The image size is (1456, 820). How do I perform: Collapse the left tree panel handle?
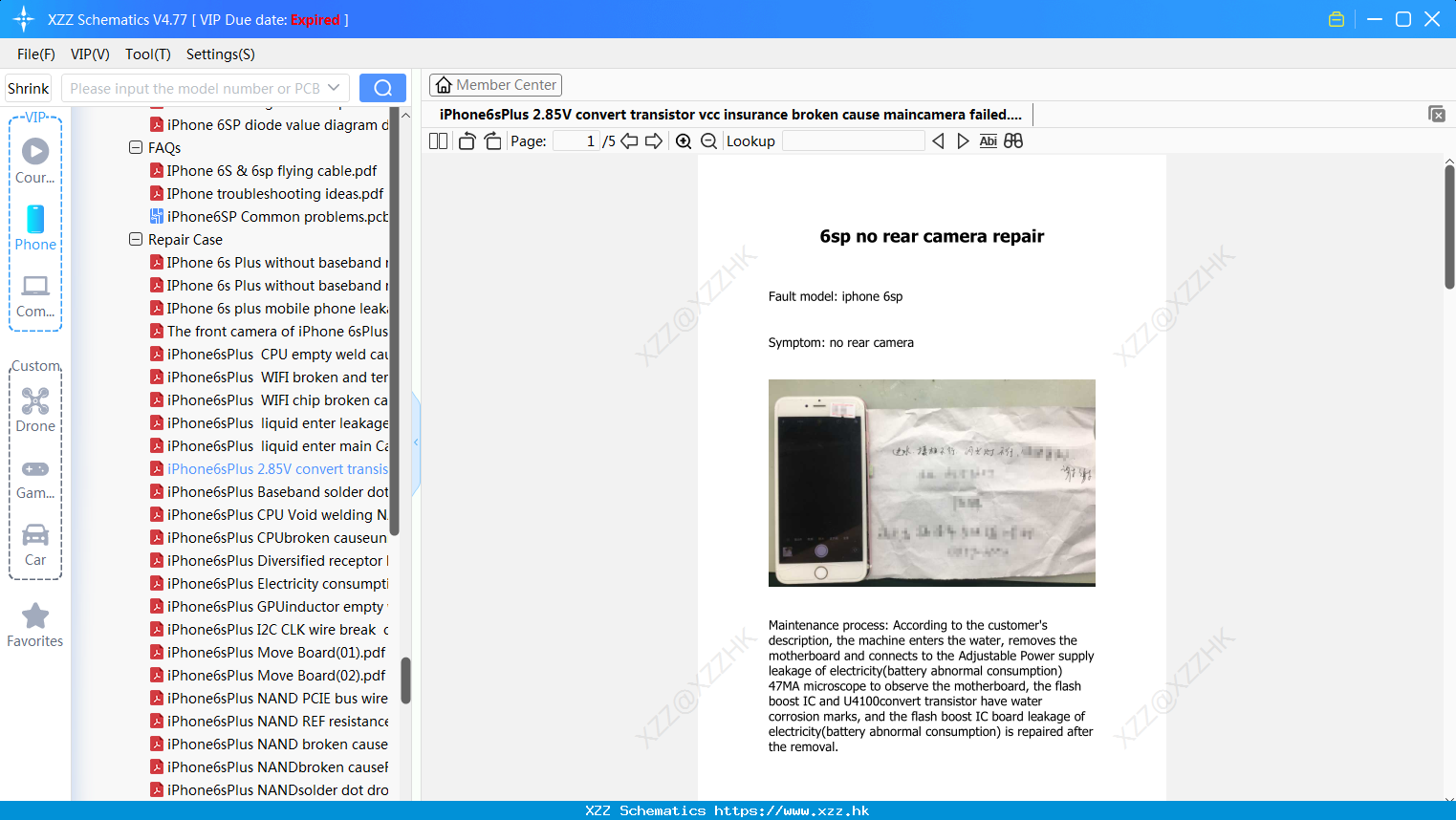click(416, 442)
